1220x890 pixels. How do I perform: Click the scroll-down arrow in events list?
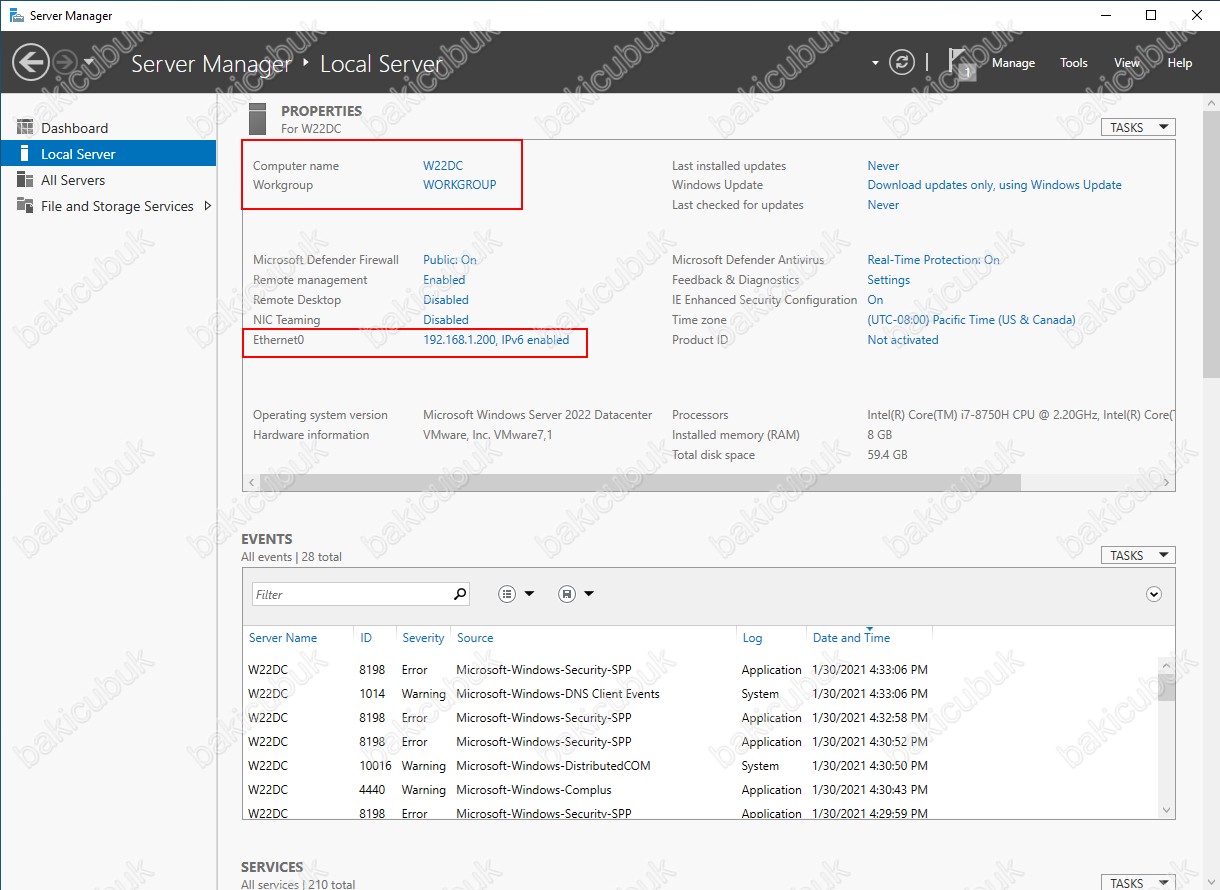click(1167, 809)
